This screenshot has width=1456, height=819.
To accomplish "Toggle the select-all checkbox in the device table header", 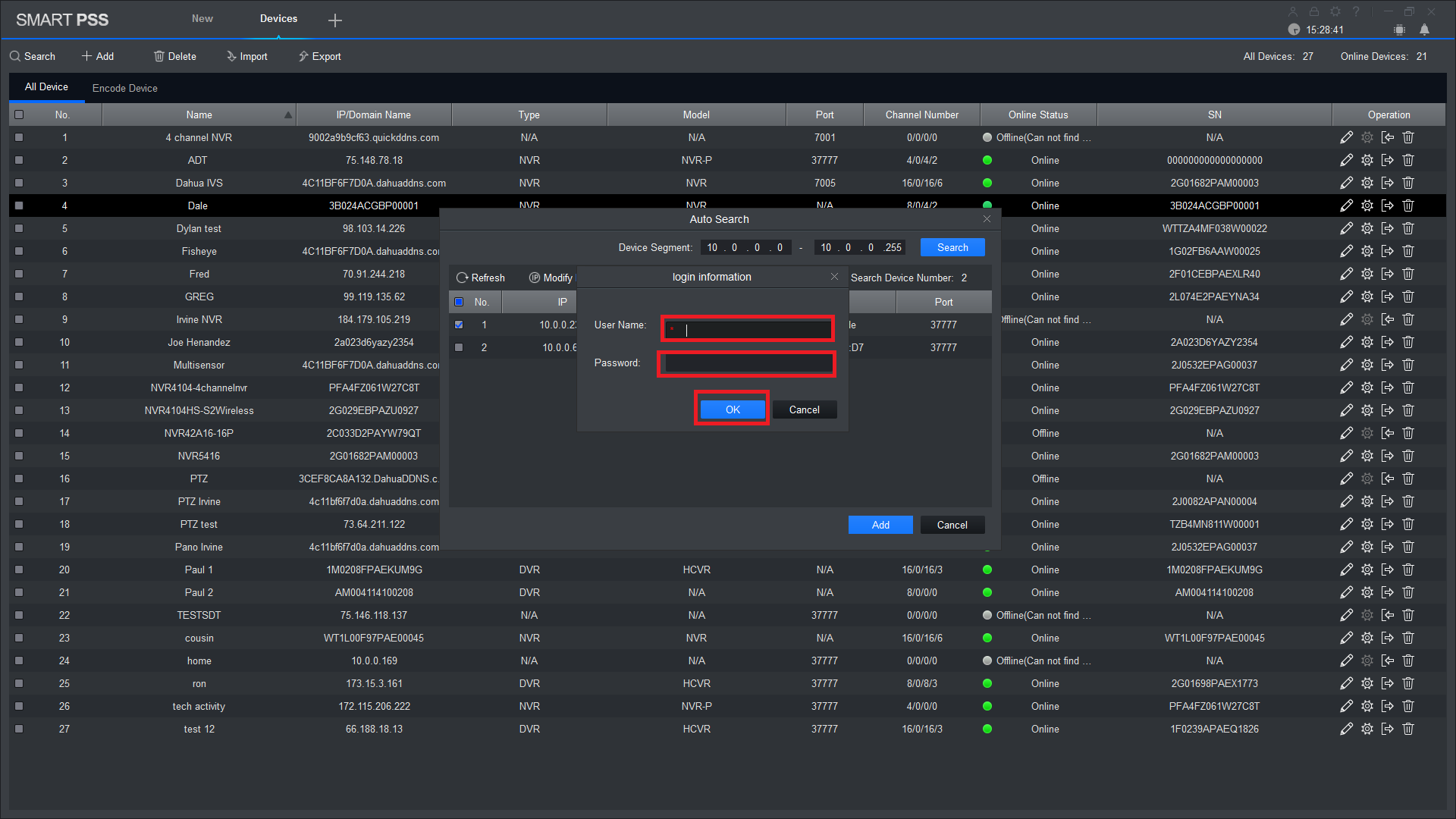I will [19, 115].
